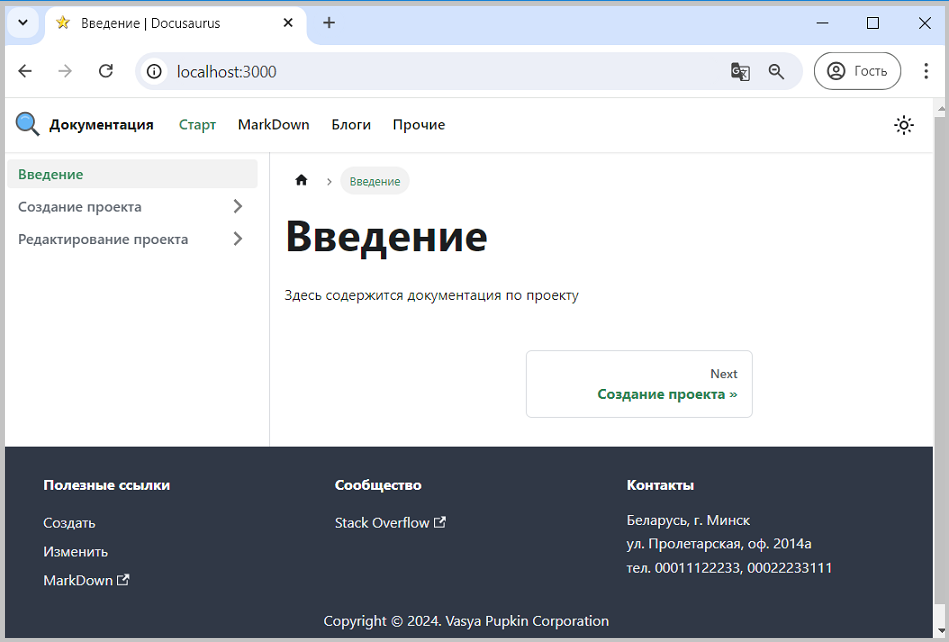Click external link icon next to footer MarkDown
The image size is (949, 642).
click(x=123, y=580)
